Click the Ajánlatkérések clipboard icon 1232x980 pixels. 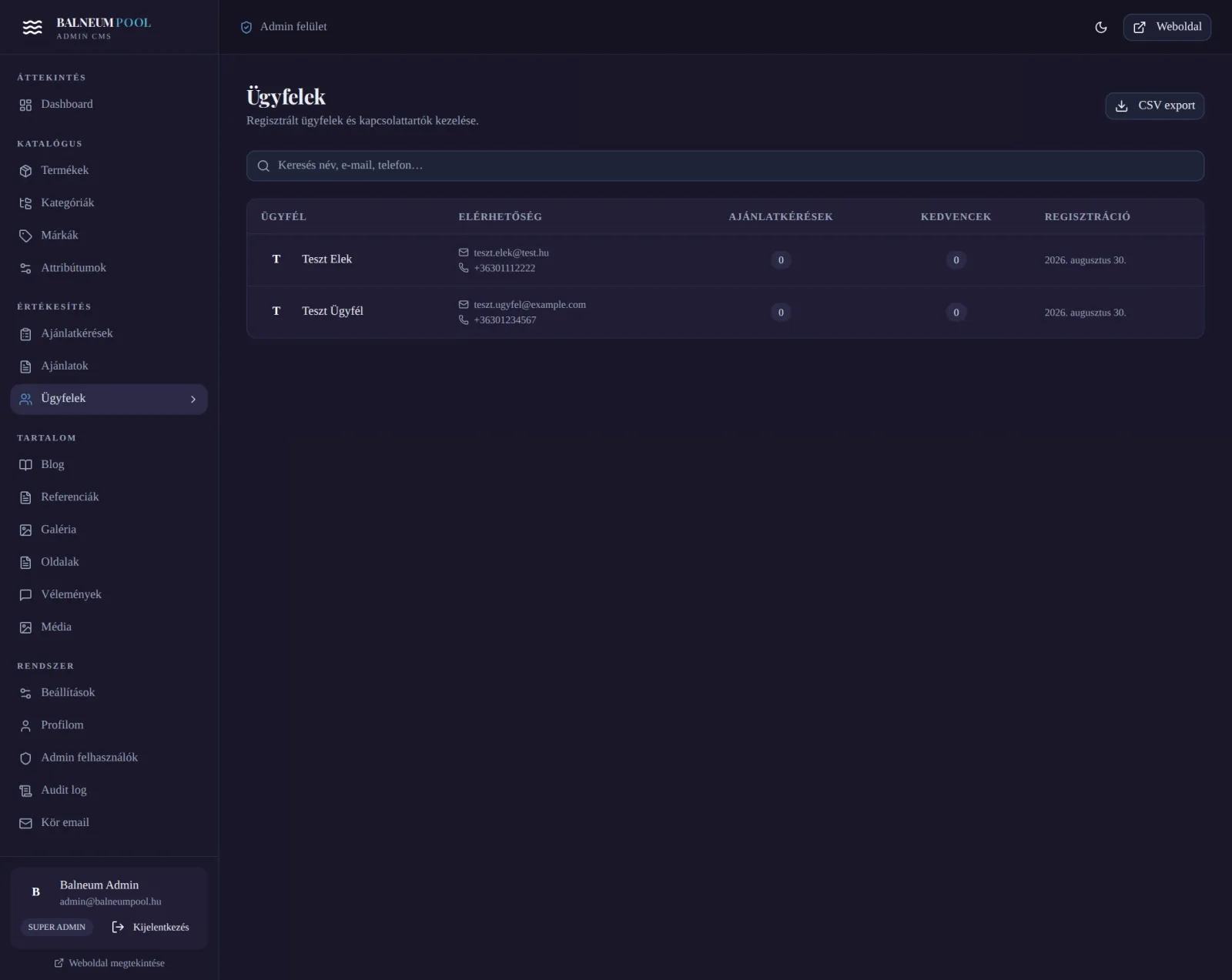point(25,334)
